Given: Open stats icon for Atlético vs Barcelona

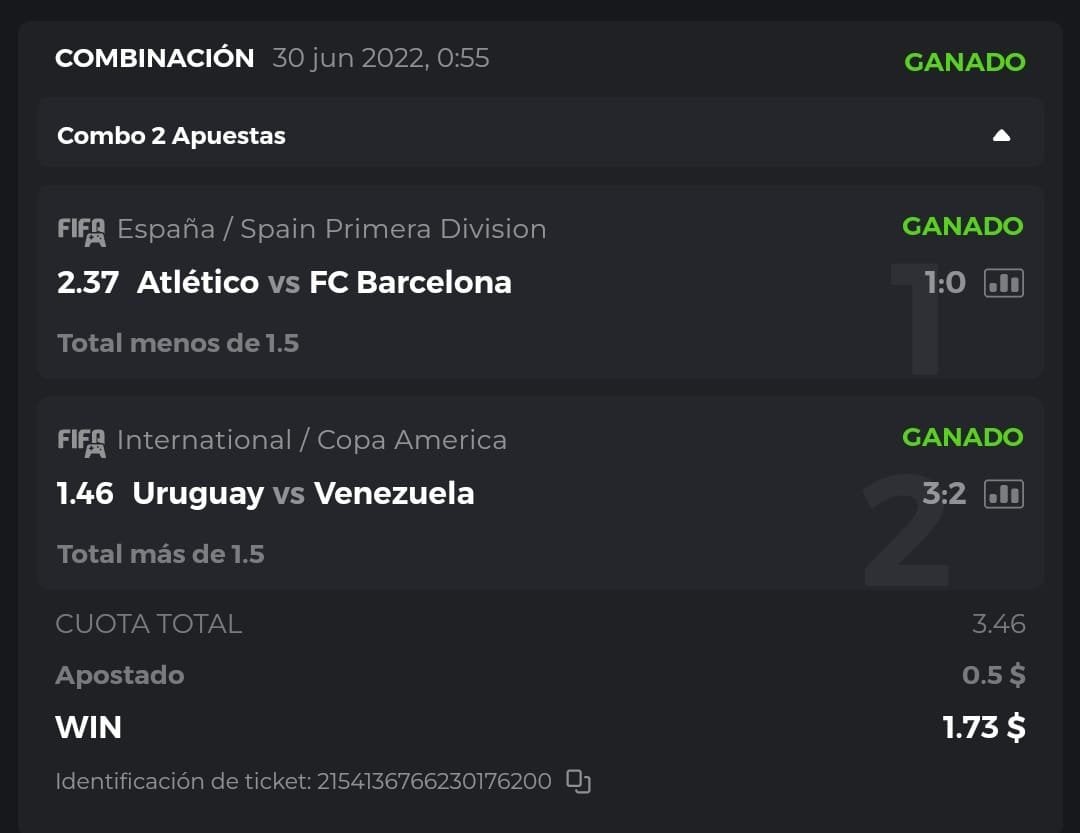Looking at the screenshot, I should (1004, 283).
